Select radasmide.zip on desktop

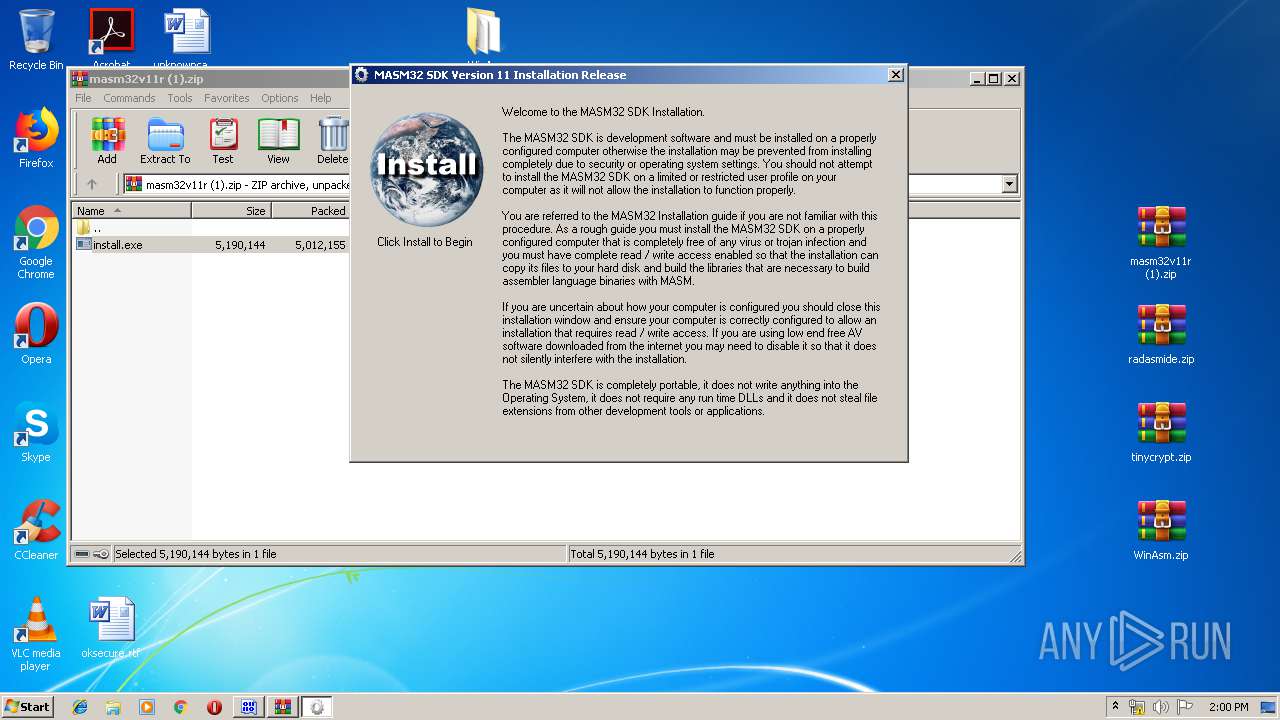(1160, 334)
